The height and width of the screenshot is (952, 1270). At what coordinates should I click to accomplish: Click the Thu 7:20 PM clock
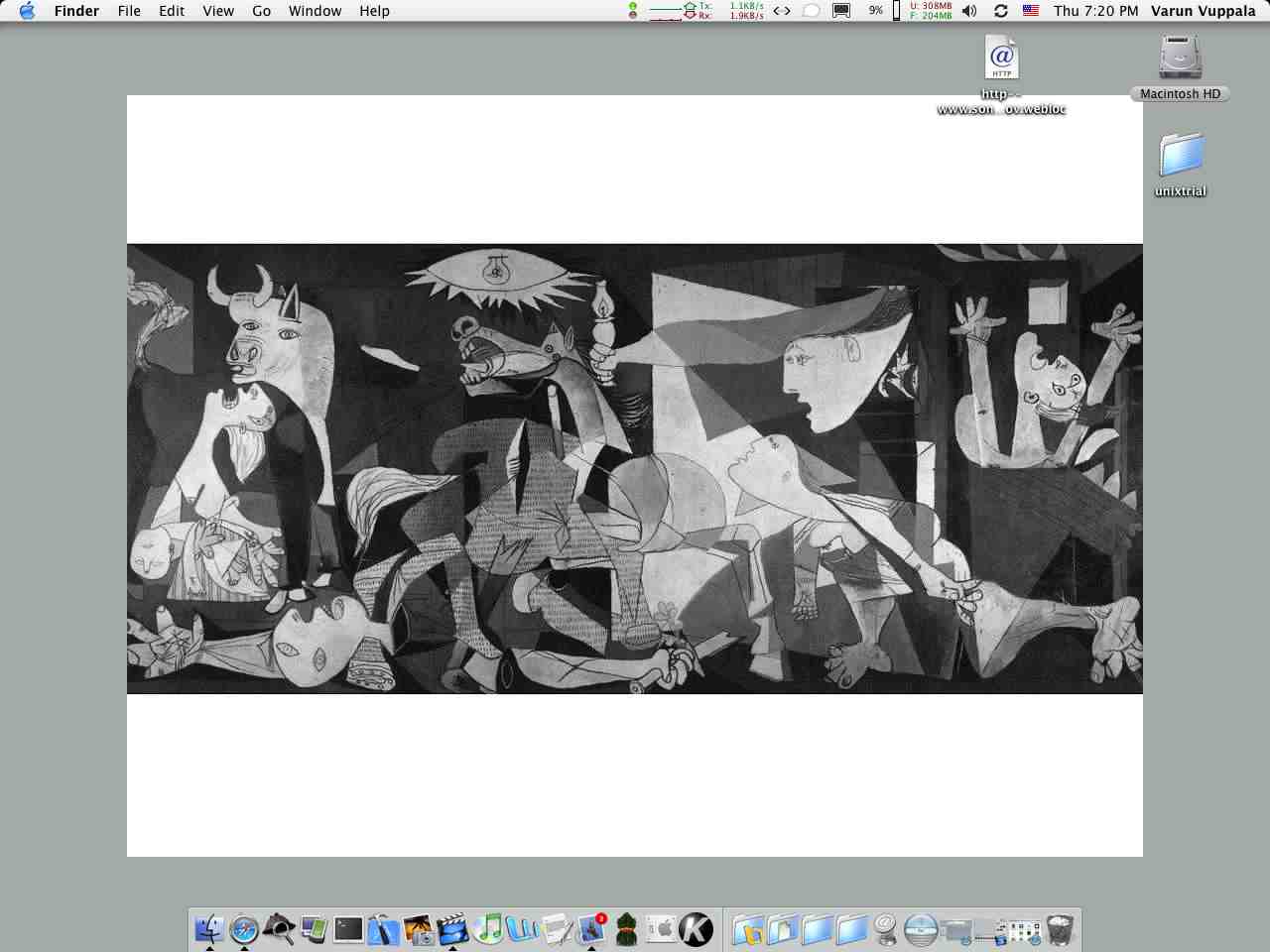coord(1096,11)
